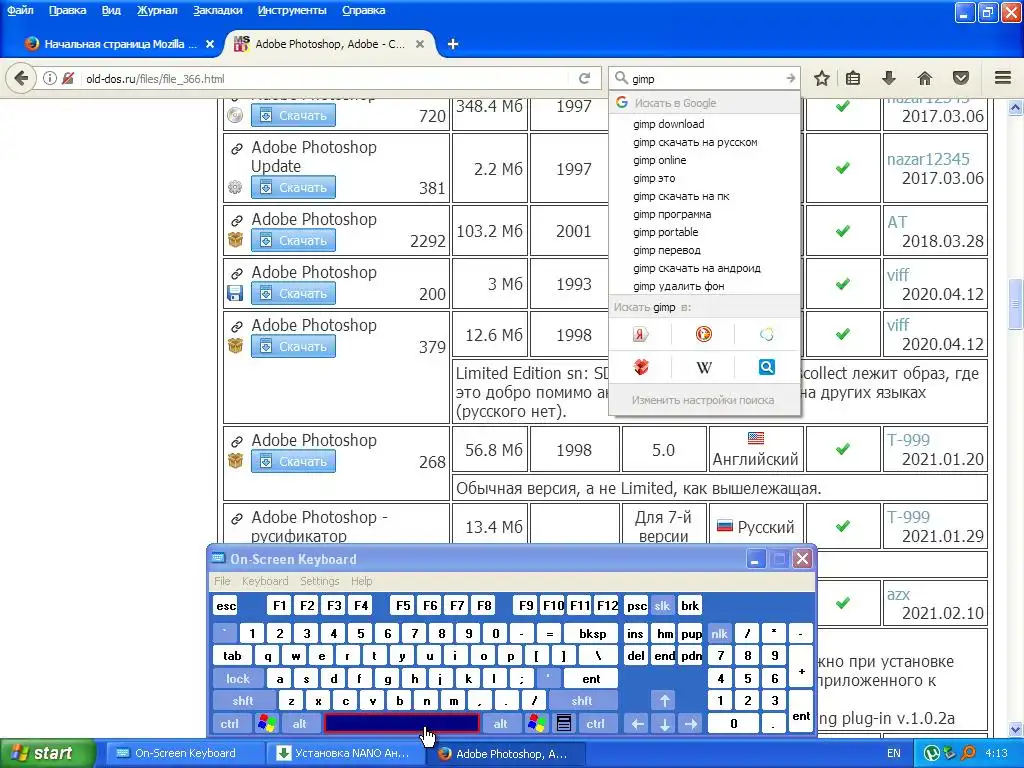Screen dimensions: 1024x768
Task: Click the search box containing gimp
Action: pos(705,78)
